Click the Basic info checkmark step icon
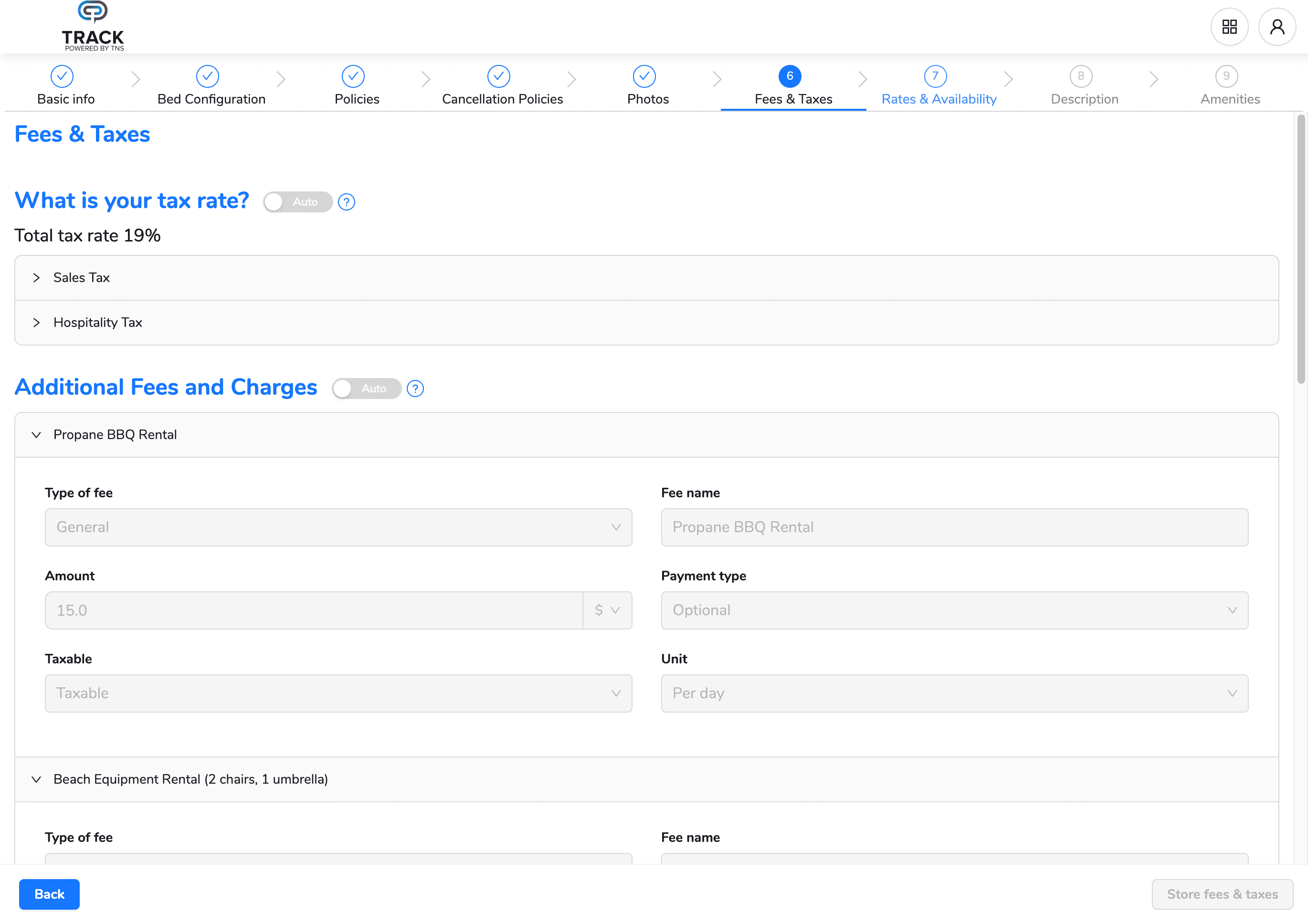Viewport: 1308px width, 924px height. 62,76
